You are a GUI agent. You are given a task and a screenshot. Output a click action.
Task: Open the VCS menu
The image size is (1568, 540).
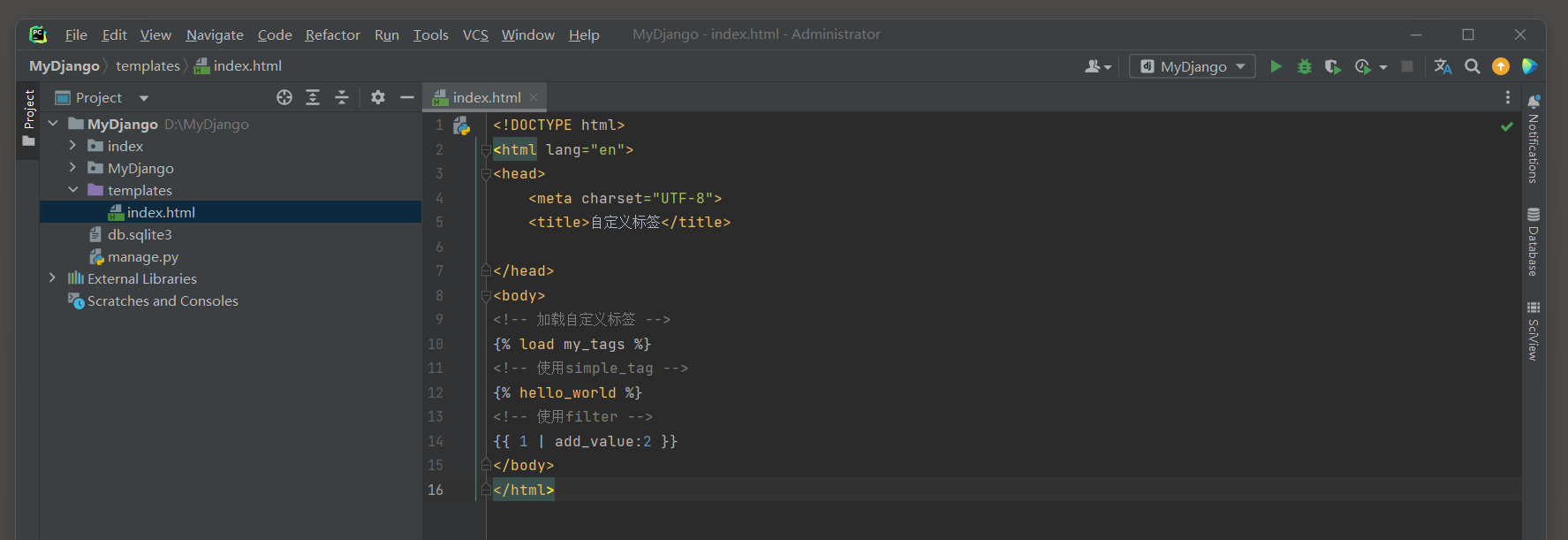coord(475,34)
